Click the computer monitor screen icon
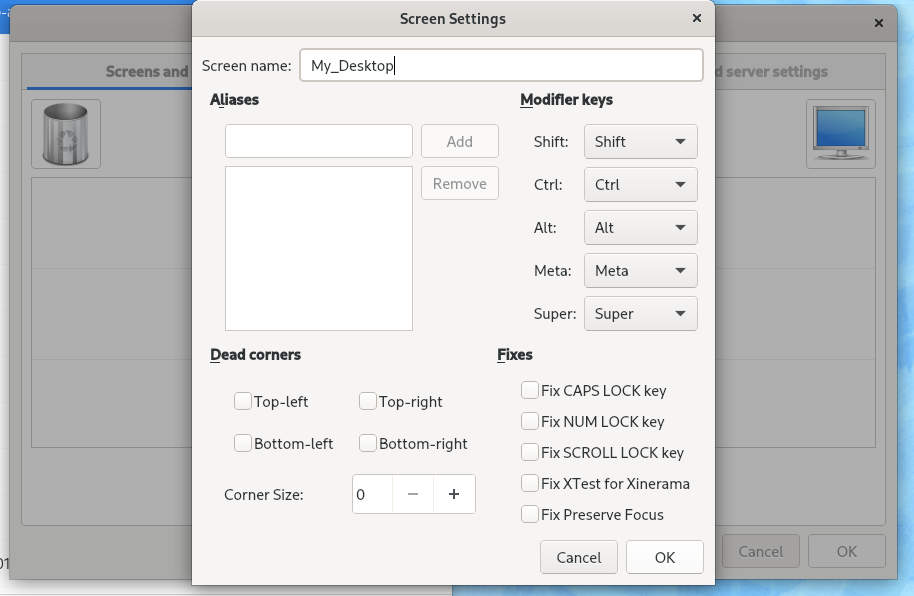 tap(840, 134)
